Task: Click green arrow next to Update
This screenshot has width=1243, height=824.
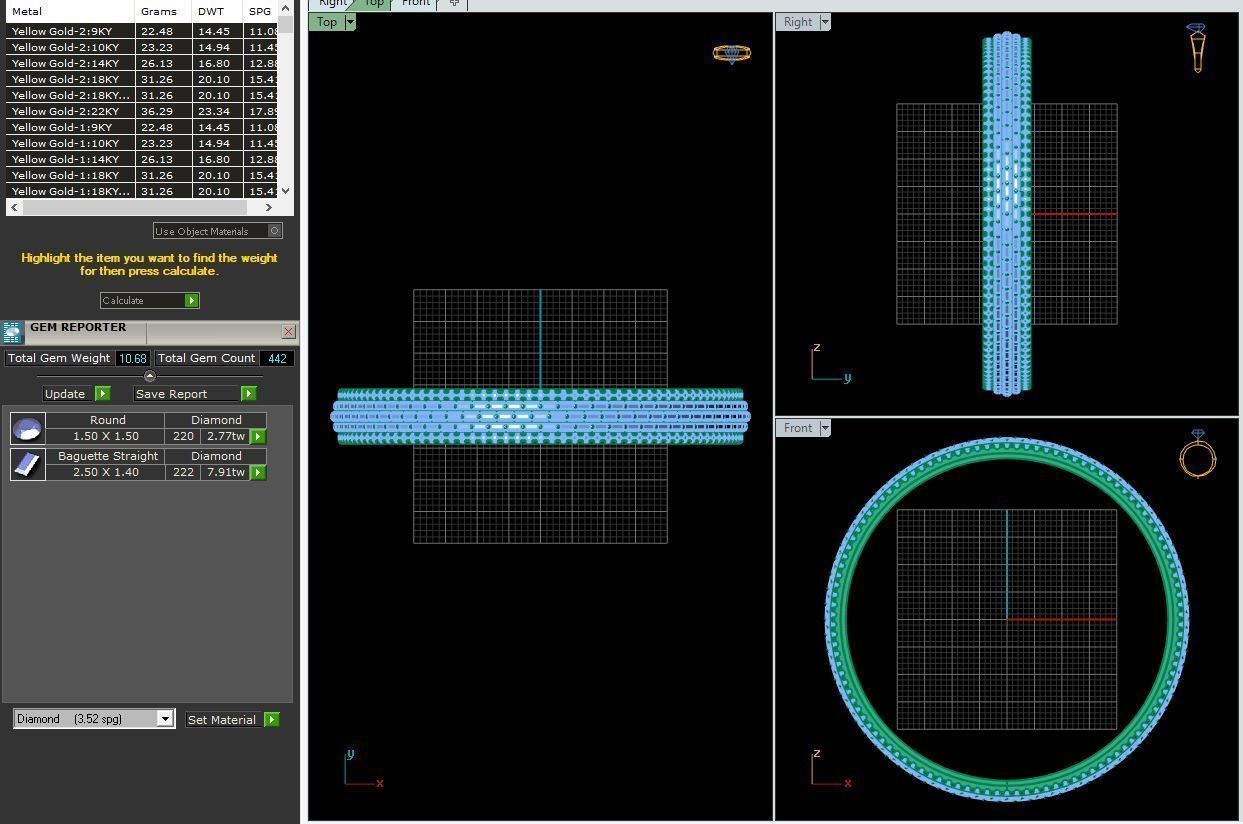Action: [x=102, y=394]
